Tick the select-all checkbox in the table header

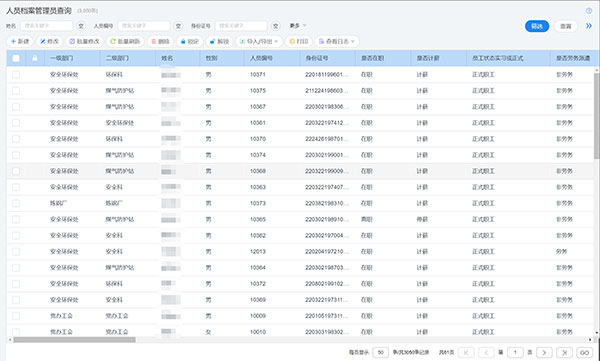point(16,58)
